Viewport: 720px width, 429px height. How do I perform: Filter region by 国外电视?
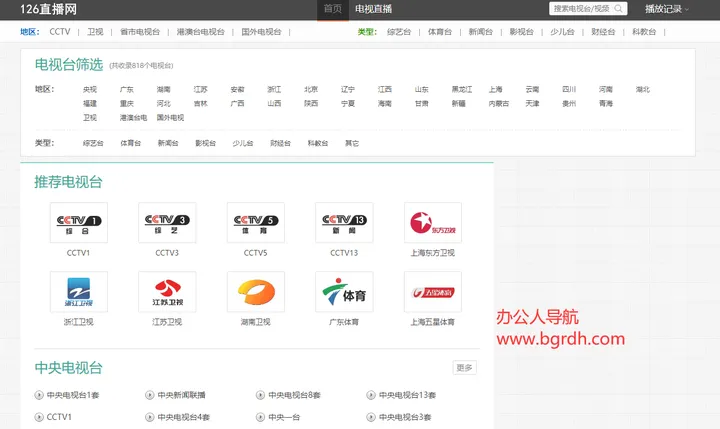click(170, 118)
